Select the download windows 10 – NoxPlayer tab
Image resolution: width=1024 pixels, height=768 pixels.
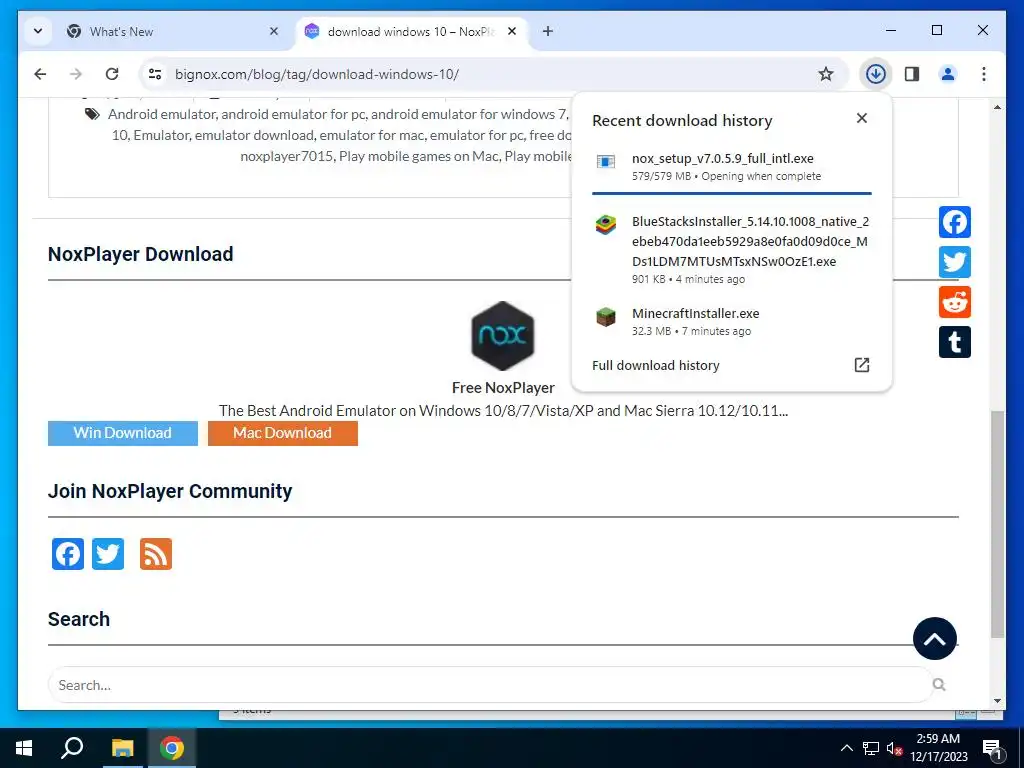click(x=412, y=31)
